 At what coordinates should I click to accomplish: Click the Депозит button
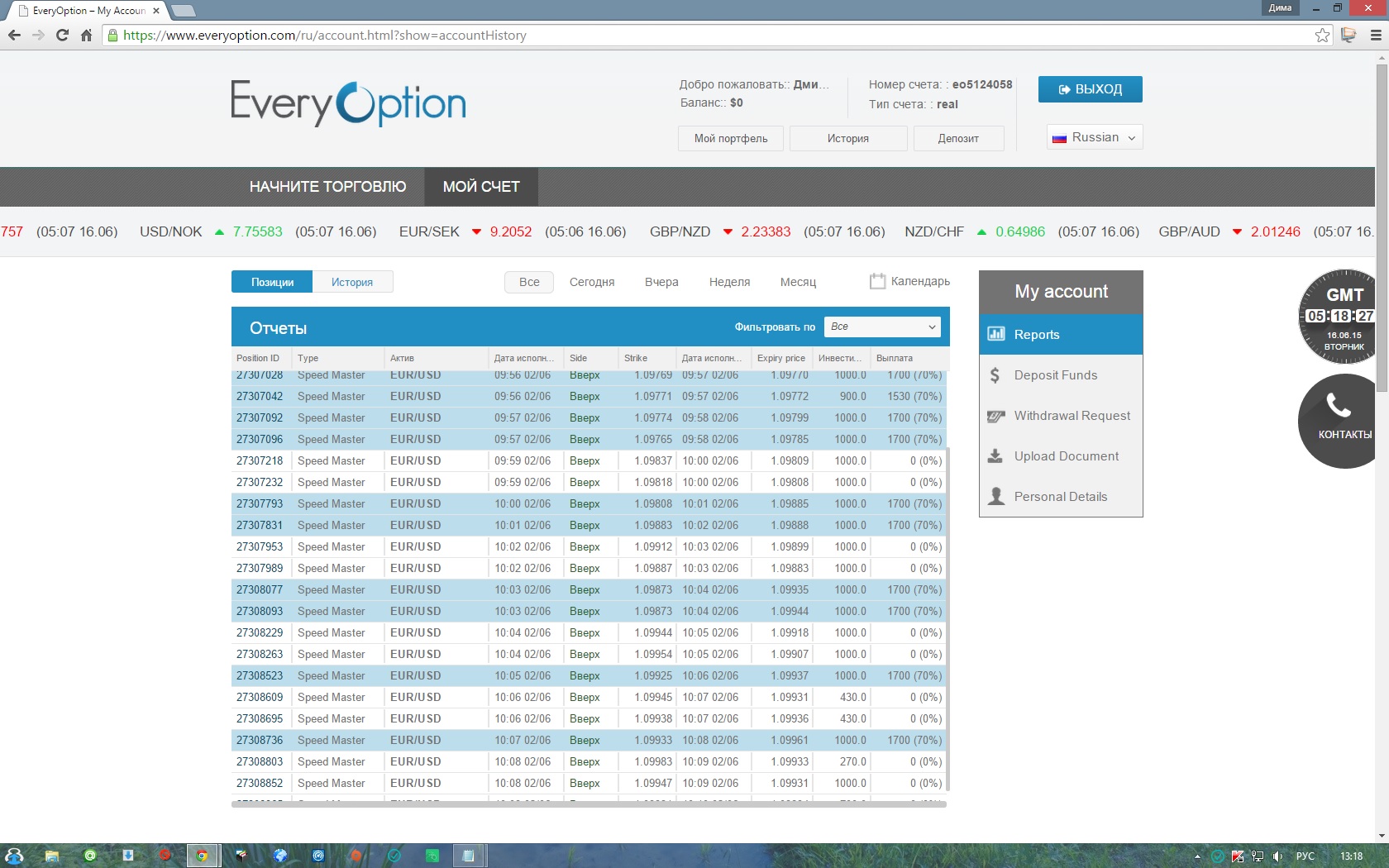point(958,138)
